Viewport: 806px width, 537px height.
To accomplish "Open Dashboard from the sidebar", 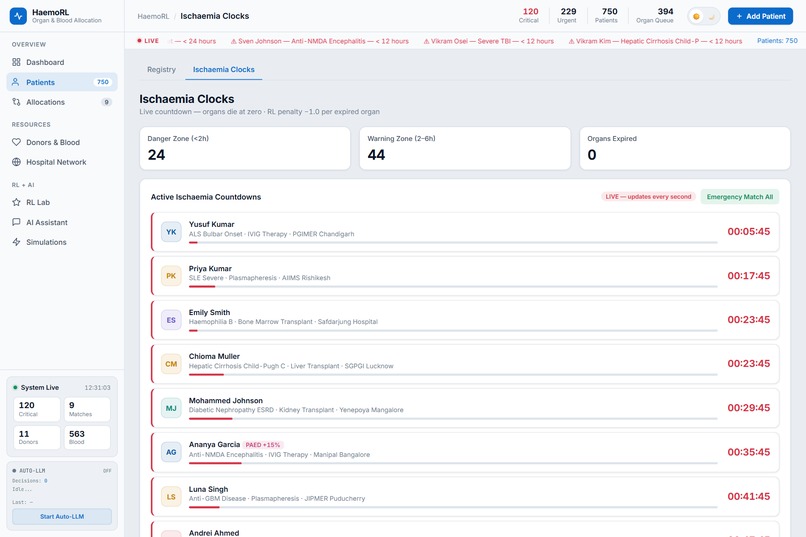I will point(62,62).
